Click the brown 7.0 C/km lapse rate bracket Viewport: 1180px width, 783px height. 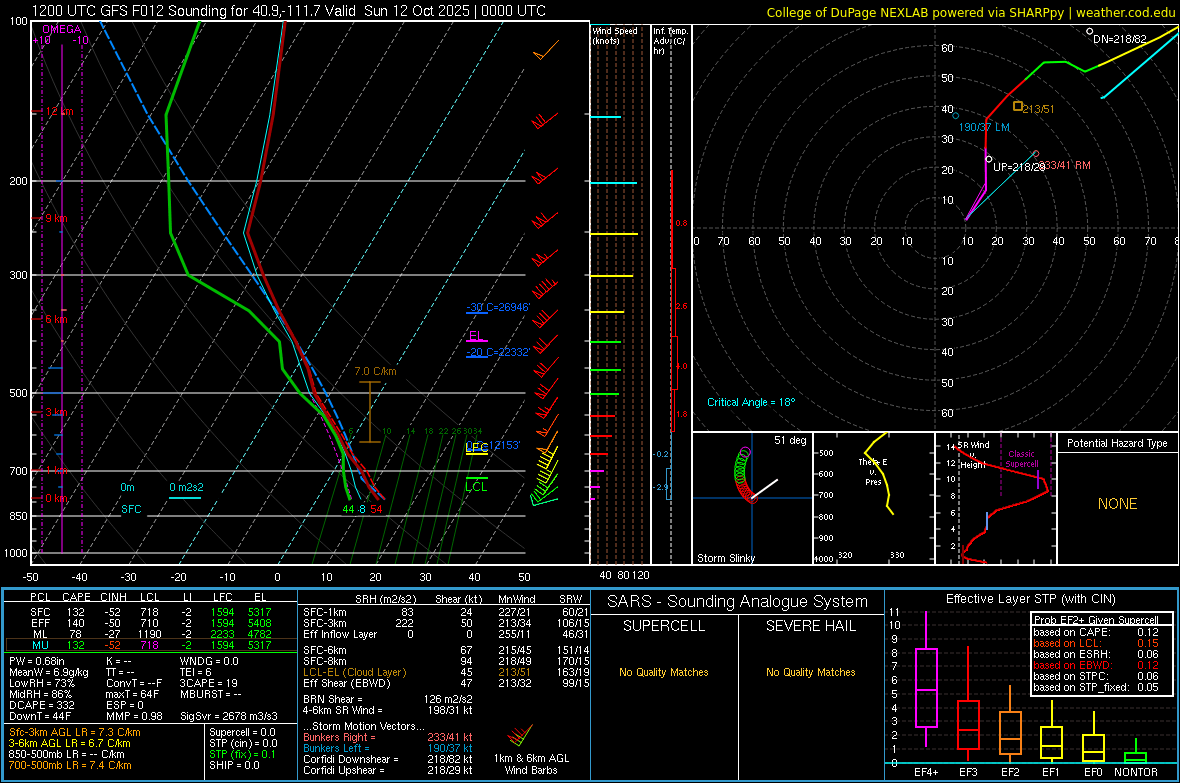click(370, 412)
